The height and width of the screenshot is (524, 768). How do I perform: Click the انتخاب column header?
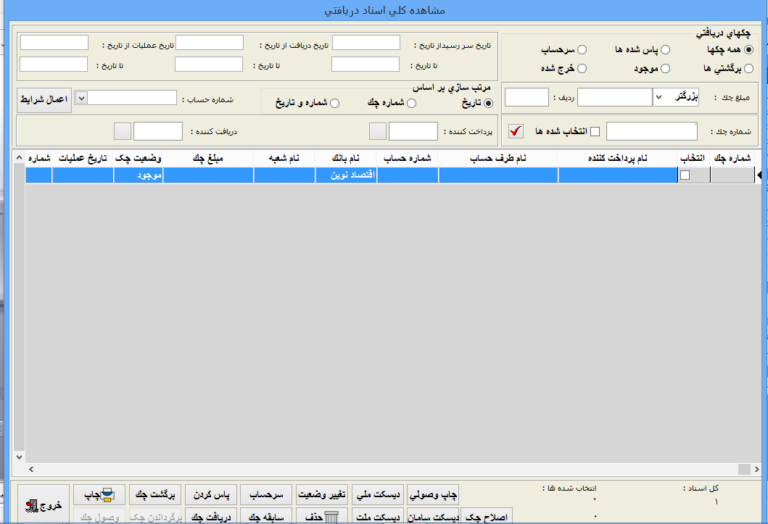[x=693, y=158]
